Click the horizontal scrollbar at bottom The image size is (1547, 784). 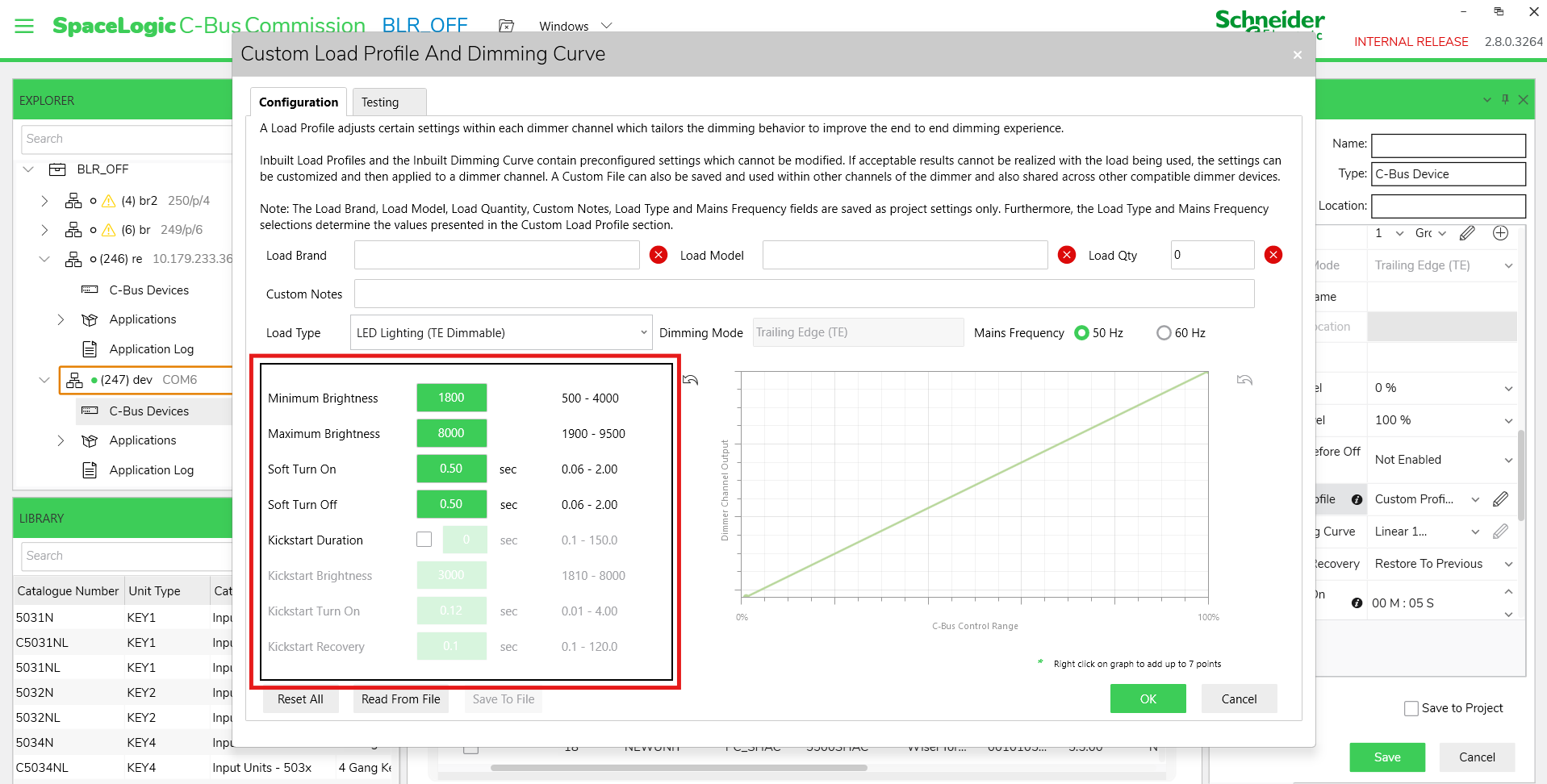[679, 768]
